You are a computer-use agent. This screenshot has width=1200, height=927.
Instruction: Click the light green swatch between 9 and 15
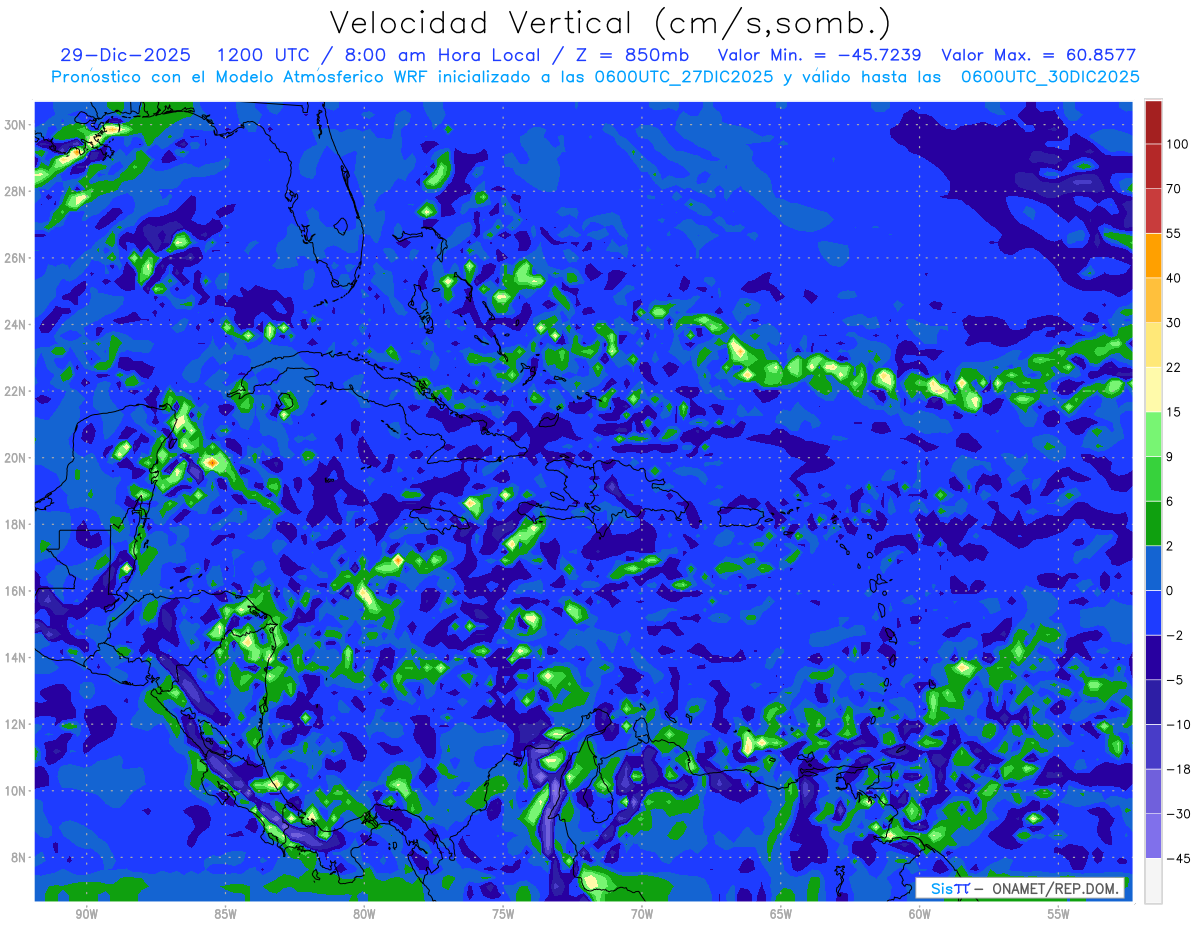pyautogui.click(x=1153, y=434)
